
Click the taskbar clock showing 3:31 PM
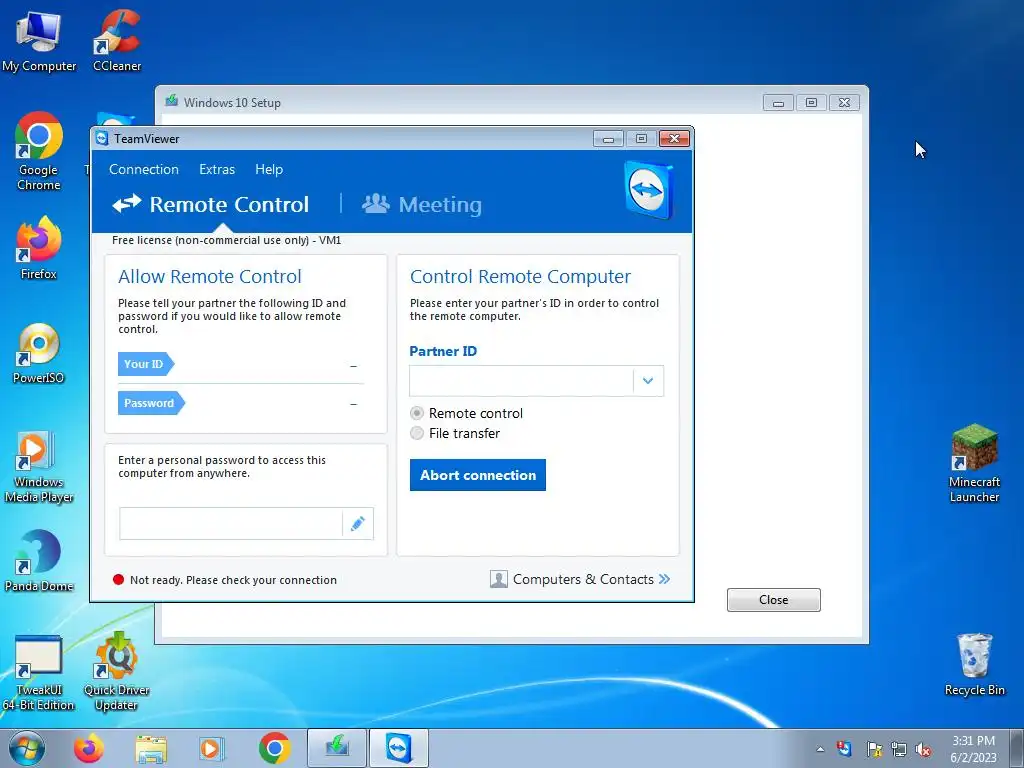[x=973, y=748]
